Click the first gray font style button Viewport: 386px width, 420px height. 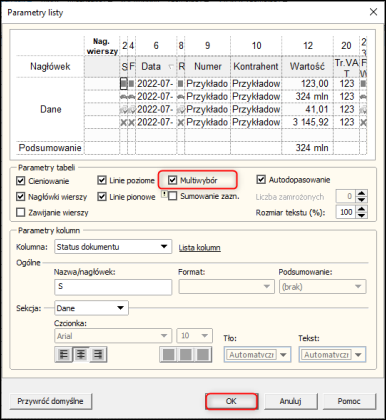point(169,354)
